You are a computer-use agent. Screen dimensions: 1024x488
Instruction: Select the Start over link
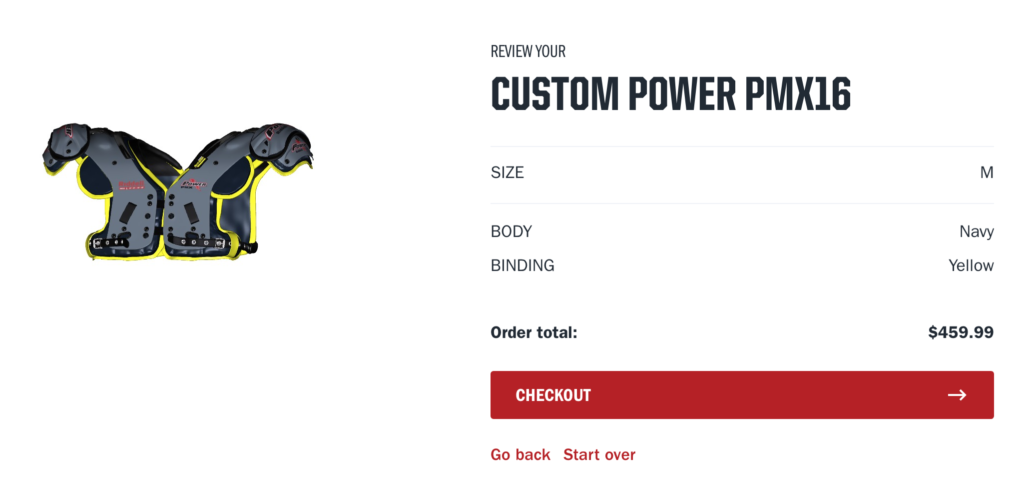[599, 455]
